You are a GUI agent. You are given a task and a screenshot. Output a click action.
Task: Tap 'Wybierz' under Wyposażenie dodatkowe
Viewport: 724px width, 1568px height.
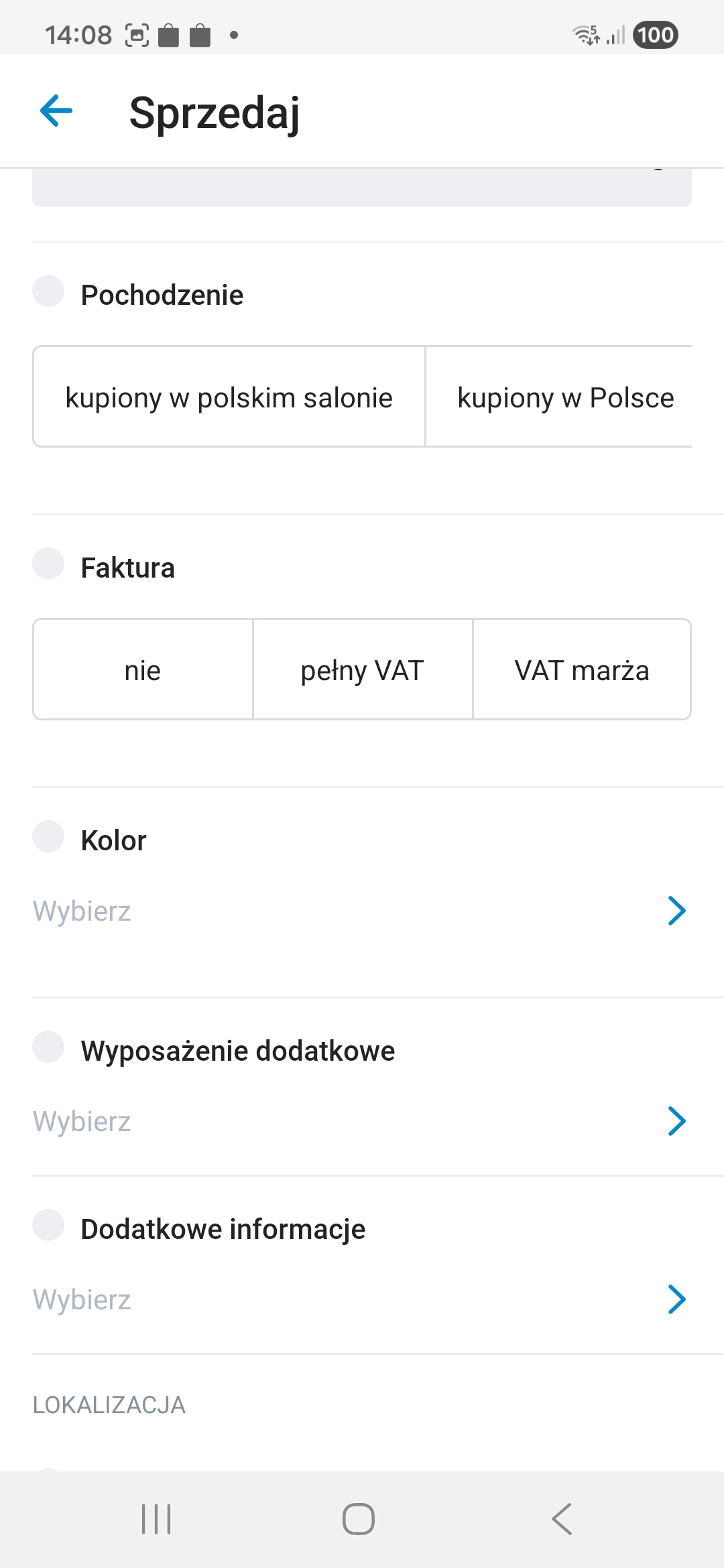coord(82,1122)
